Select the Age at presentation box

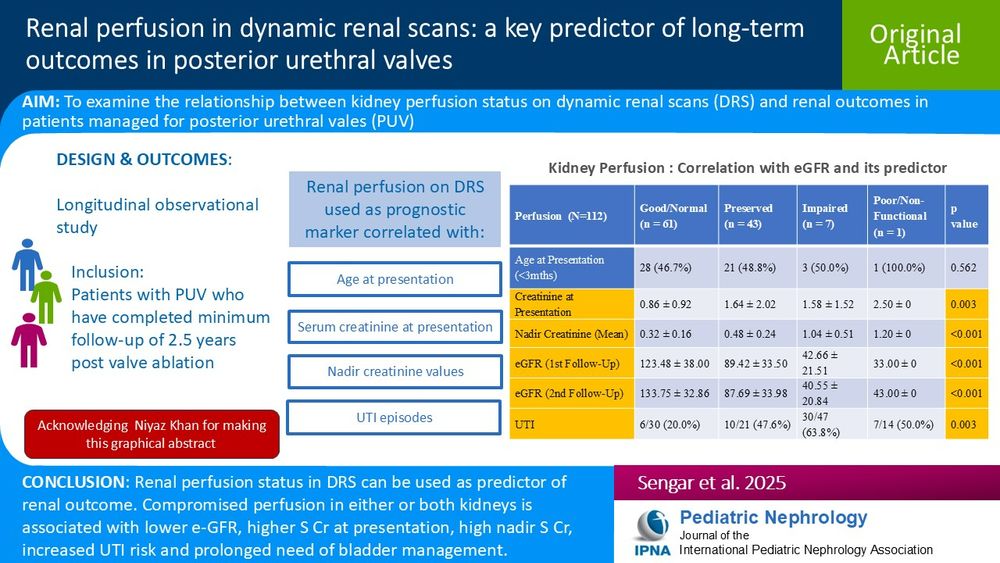point(395,279)
